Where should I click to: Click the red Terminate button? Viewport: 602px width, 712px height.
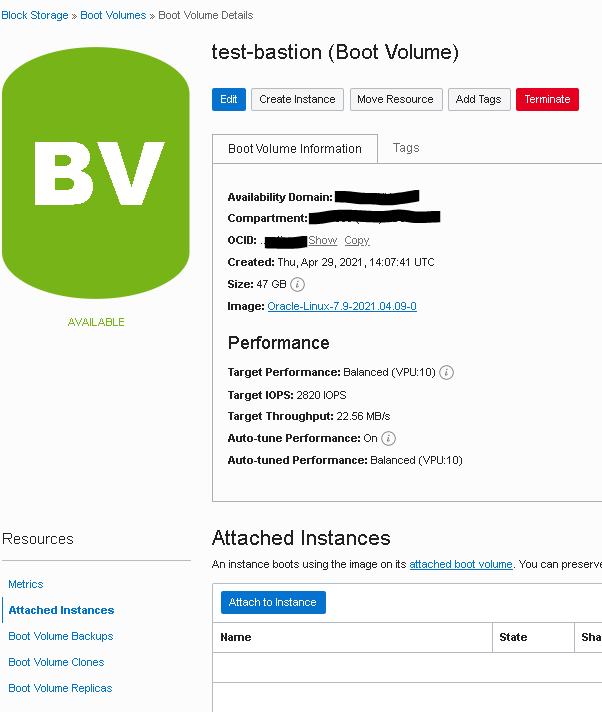(547, 99)
